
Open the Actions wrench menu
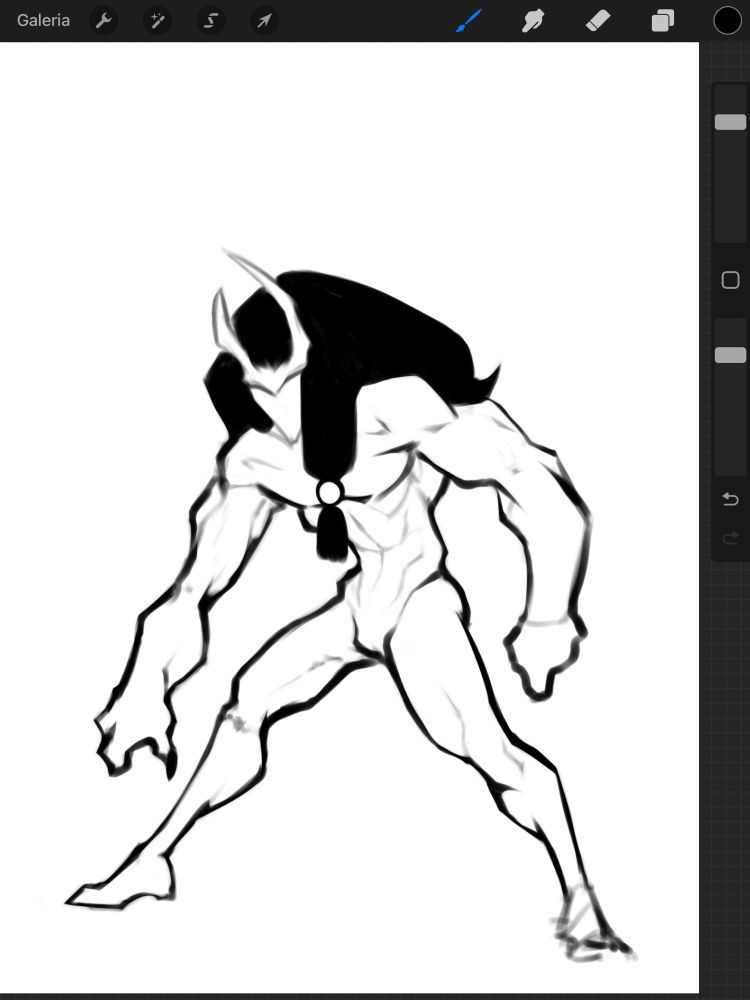pyautogui.click(x=103, y=21)
